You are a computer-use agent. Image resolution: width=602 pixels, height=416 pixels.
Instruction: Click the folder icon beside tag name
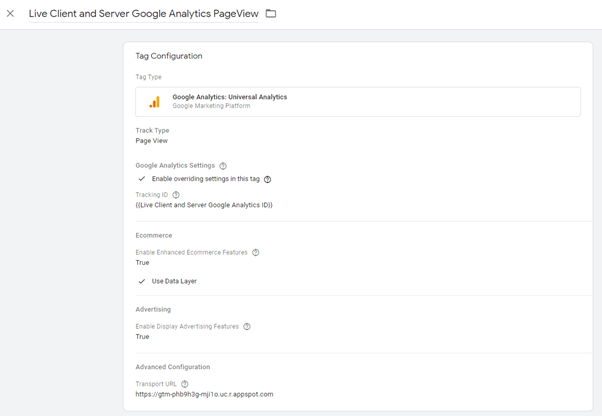271,13
